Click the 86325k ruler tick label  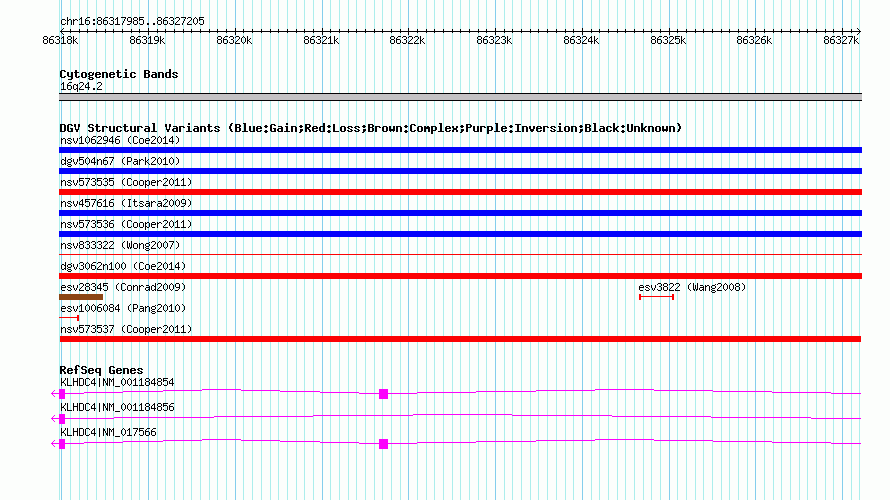tap(668, 40)
